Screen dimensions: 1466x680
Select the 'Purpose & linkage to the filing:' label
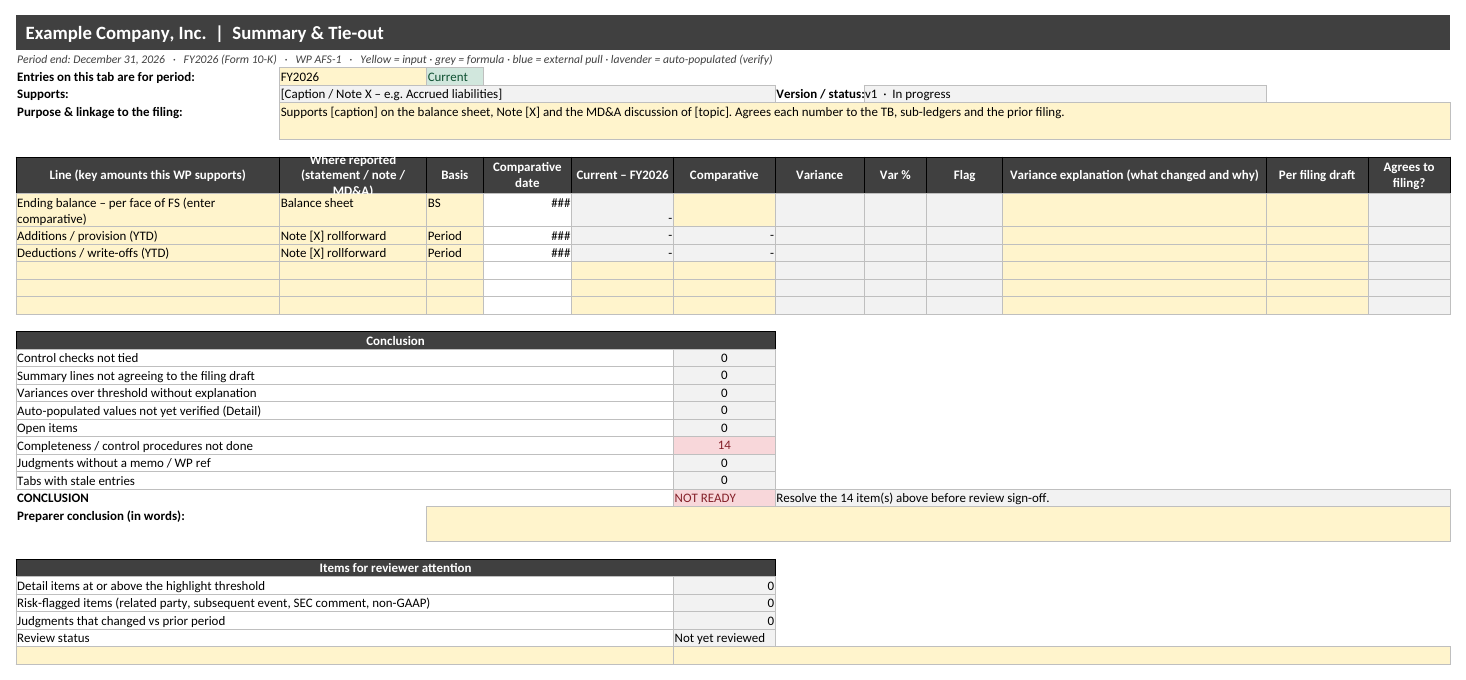pos(100,112)
